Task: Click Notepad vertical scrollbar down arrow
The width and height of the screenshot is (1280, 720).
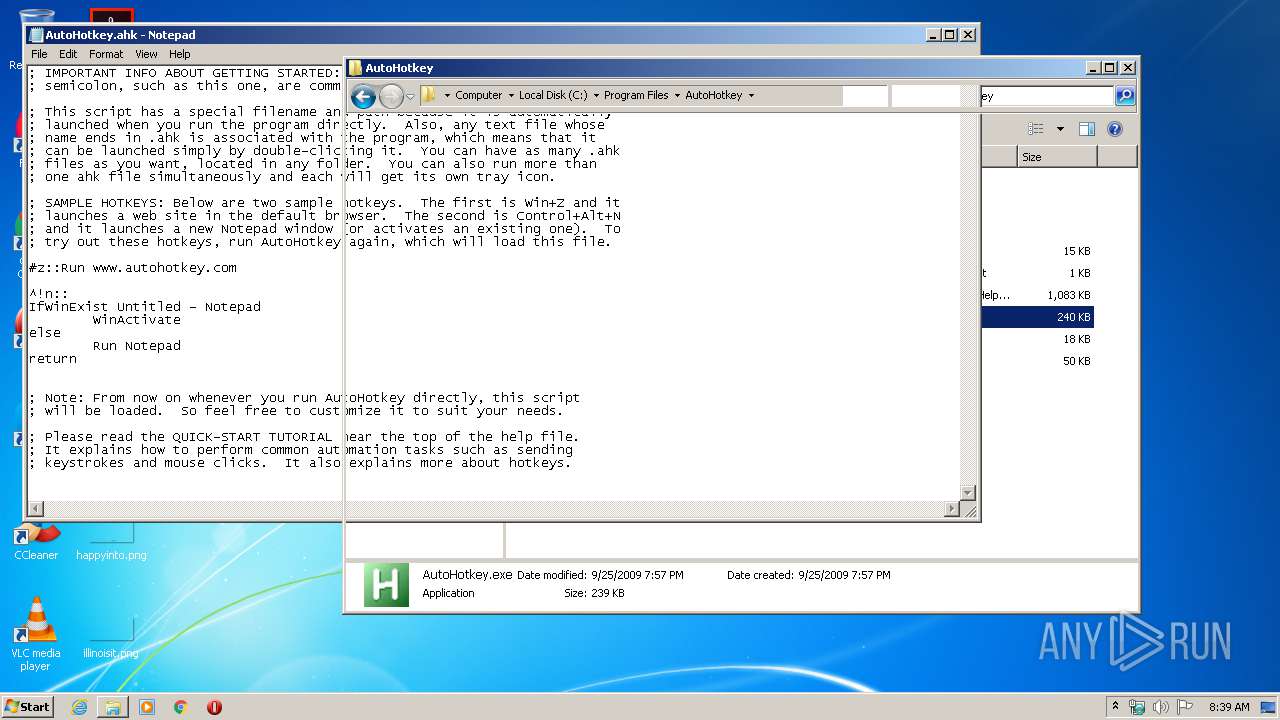Action: click(x=967, y=492)
